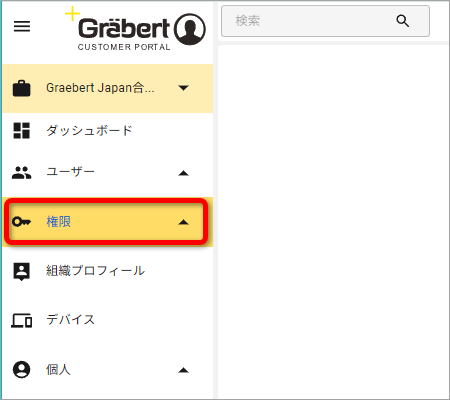Click the individual account circle icon
This screenshot has width=450, height=400.
coord(22,369)
